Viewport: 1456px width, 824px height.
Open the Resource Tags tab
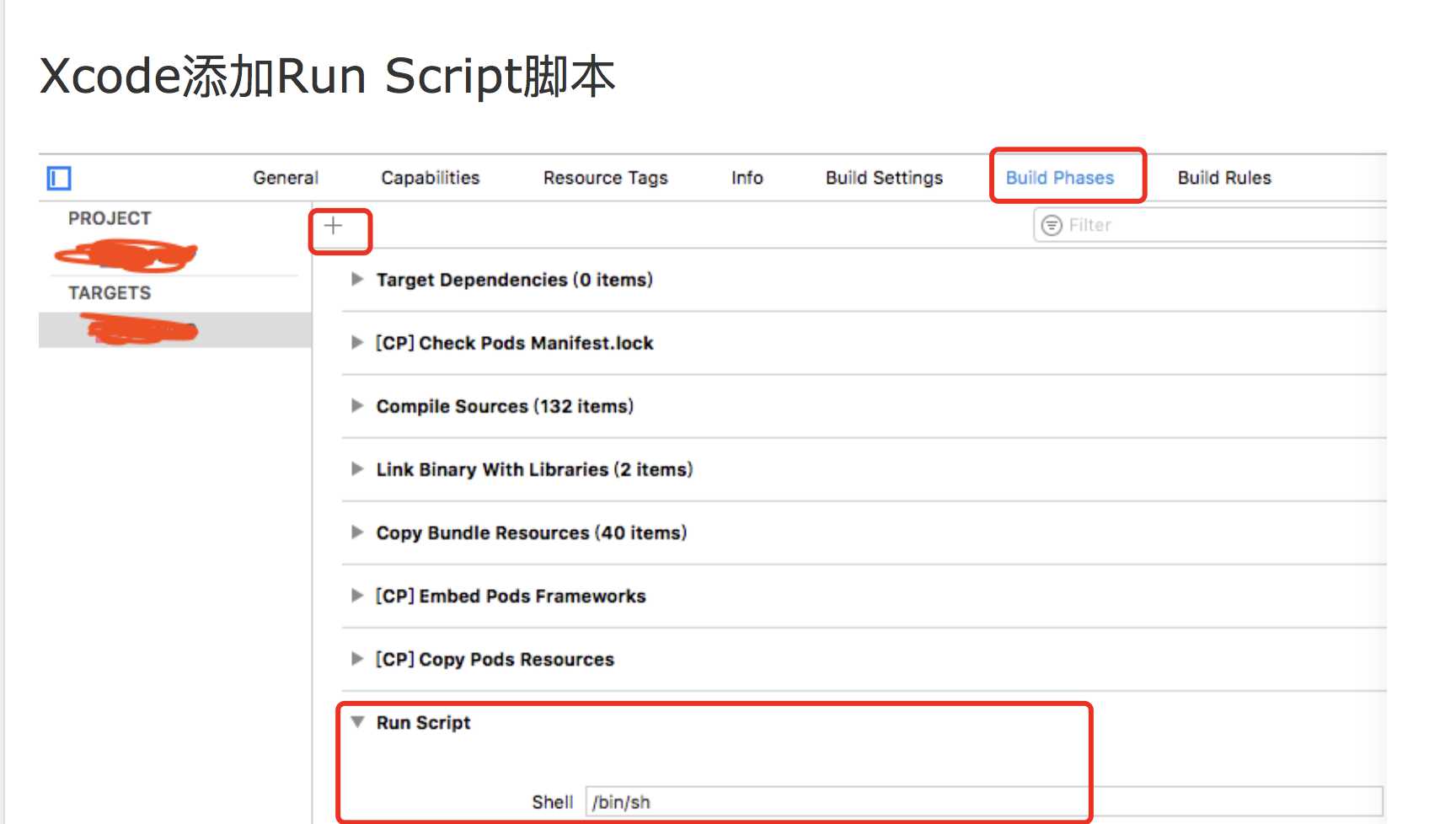(606, 178)
